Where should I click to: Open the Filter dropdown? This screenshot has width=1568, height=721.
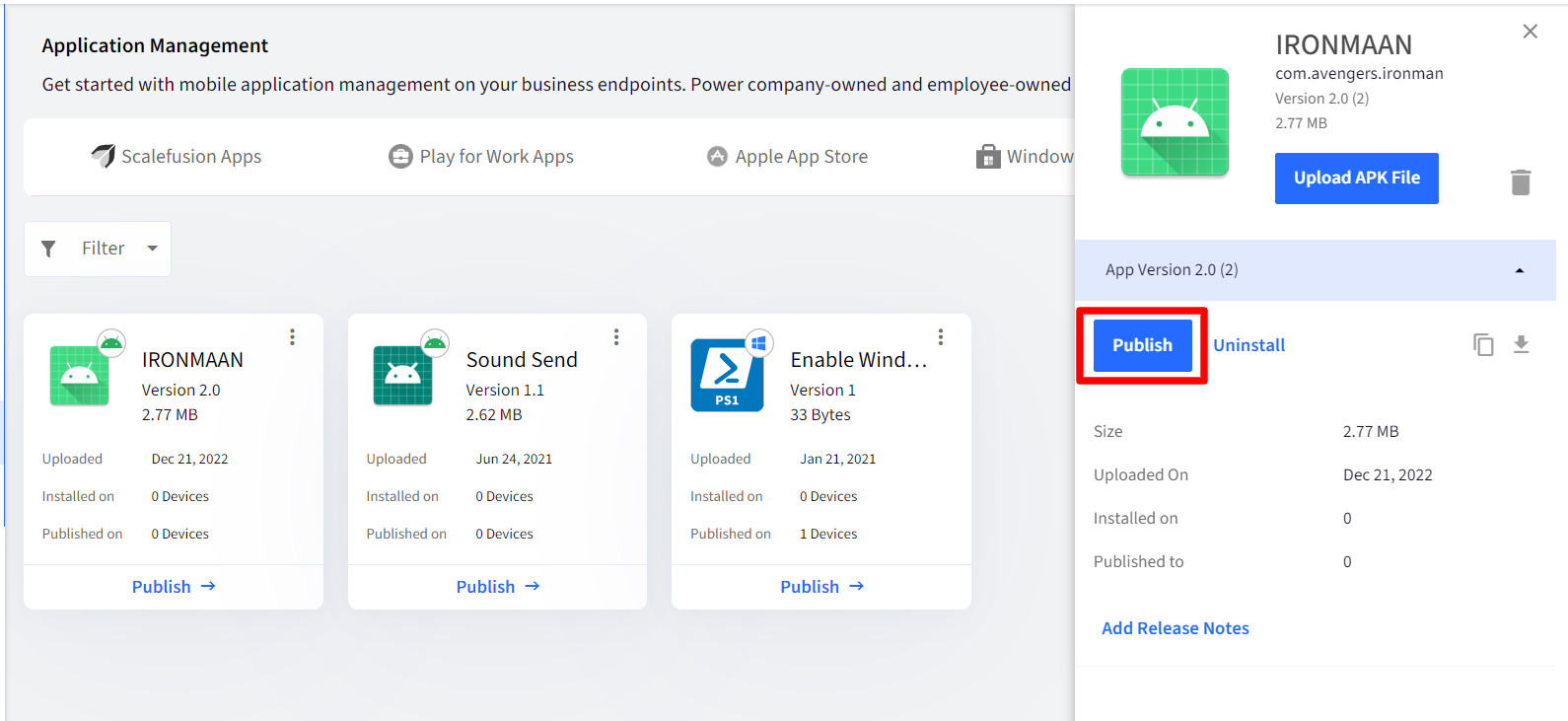pos(98,249)
